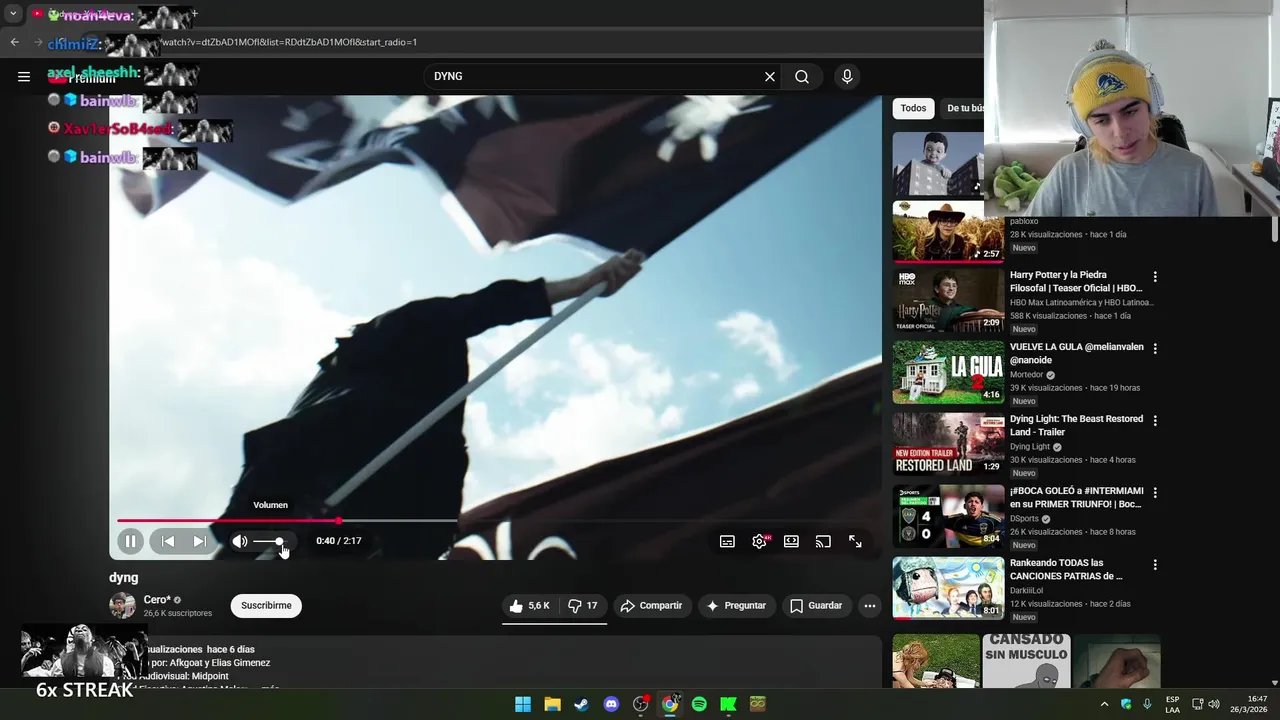The height and width of the screenshot is (720, 1280).
Task: Open Discord from the taskbar
Action: pyautogui.click(x=611, y=704)
